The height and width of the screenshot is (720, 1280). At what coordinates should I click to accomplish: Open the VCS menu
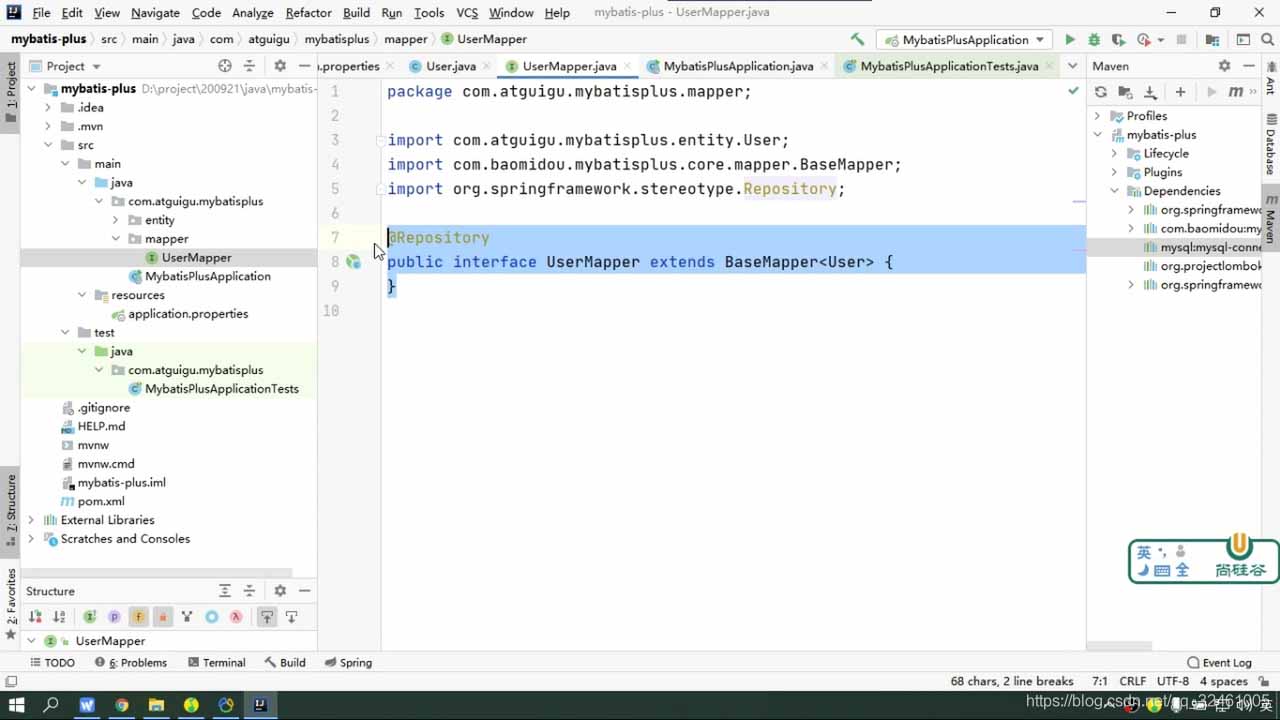click(x=467, y=13)
